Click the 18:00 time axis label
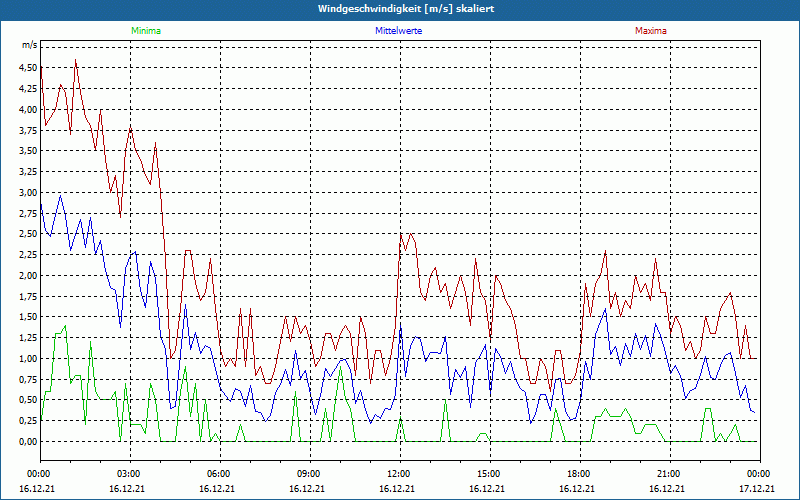 click(x=580, y=474)
